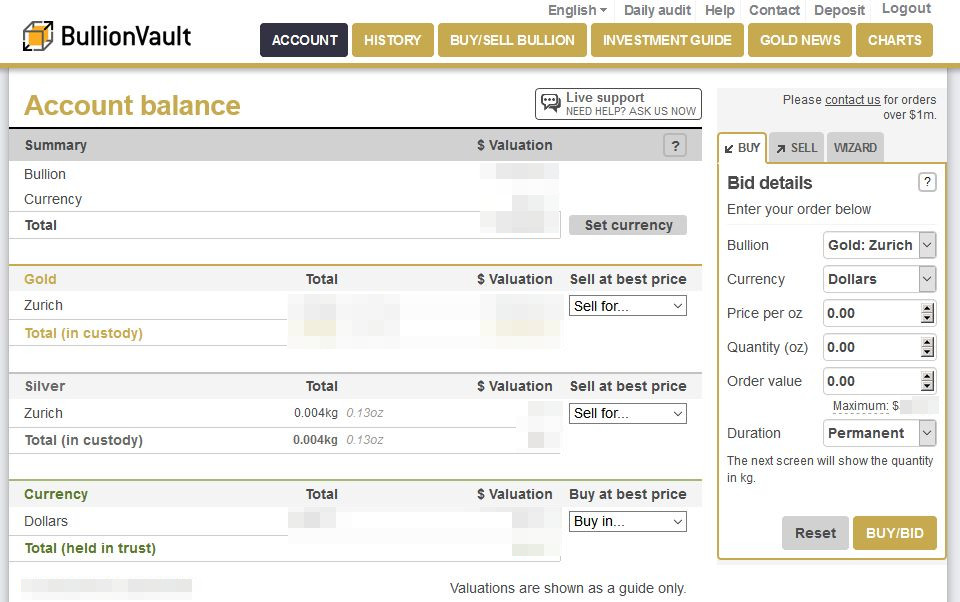Decrease Price per oz with down arrow

(928, 318)
